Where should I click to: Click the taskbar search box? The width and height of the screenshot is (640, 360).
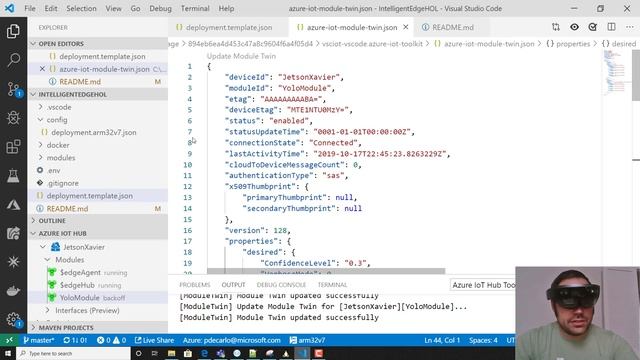73,353
